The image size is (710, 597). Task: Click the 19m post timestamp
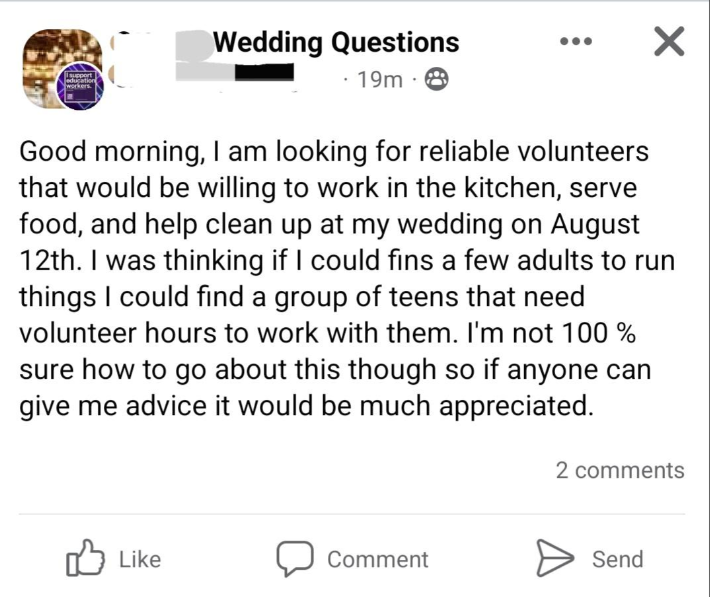pyautogui.click(x=379, y=80)
